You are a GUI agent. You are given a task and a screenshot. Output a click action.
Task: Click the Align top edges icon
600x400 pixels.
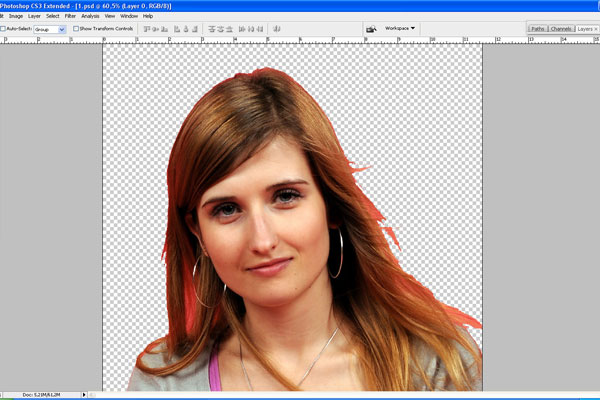coord(147,29)
